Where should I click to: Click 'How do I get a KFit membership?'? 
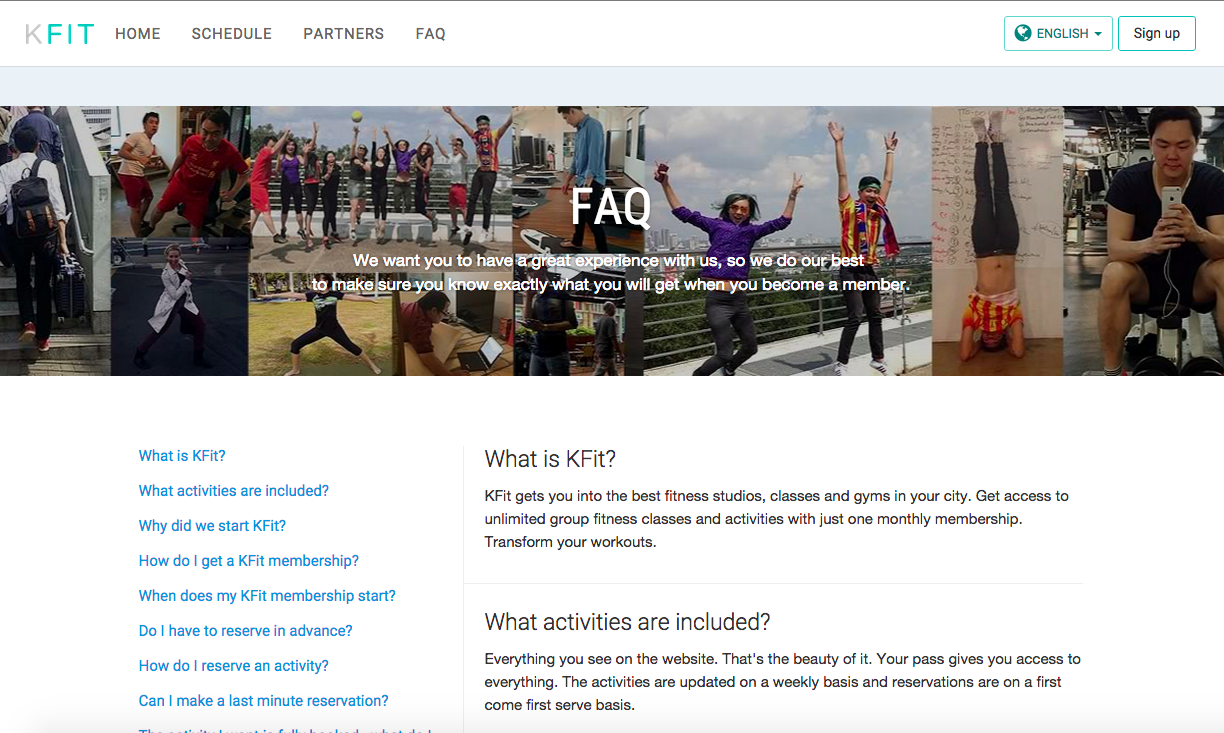[x=249, y=561]
